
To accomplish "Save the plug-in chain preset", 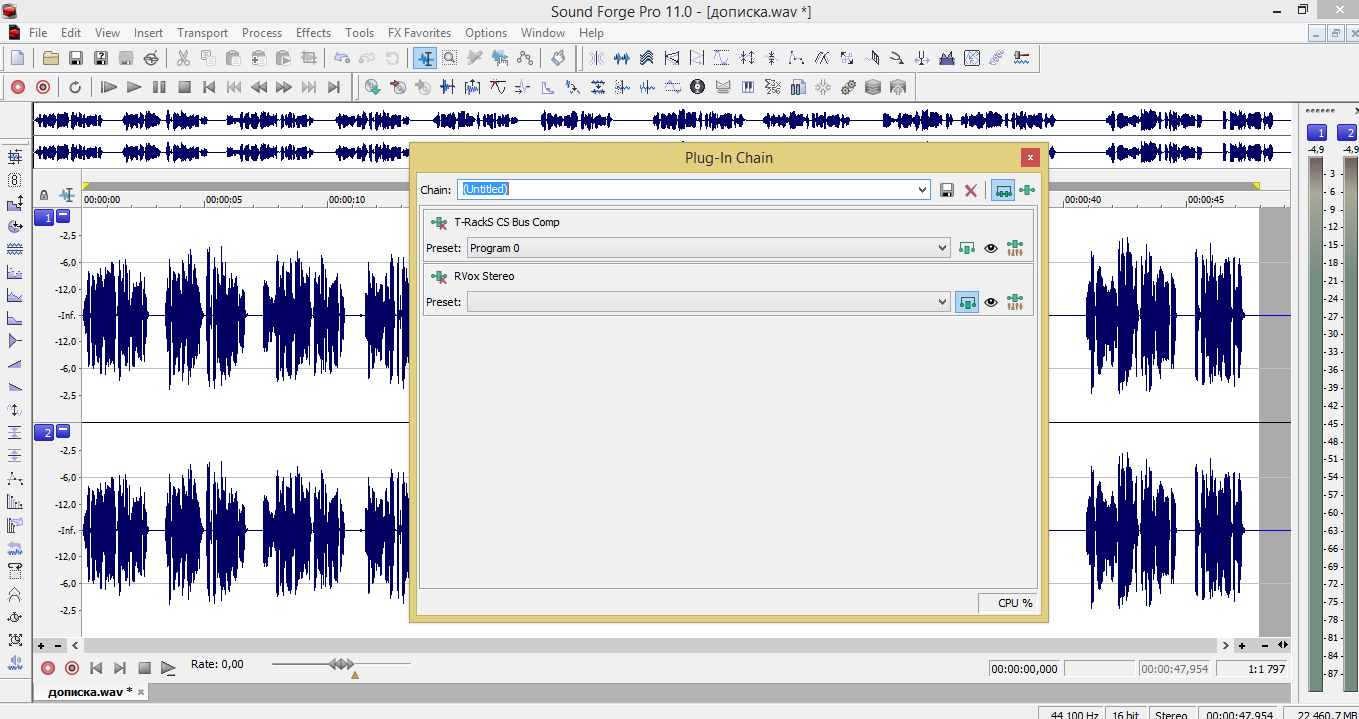I will tap(947, 190).
